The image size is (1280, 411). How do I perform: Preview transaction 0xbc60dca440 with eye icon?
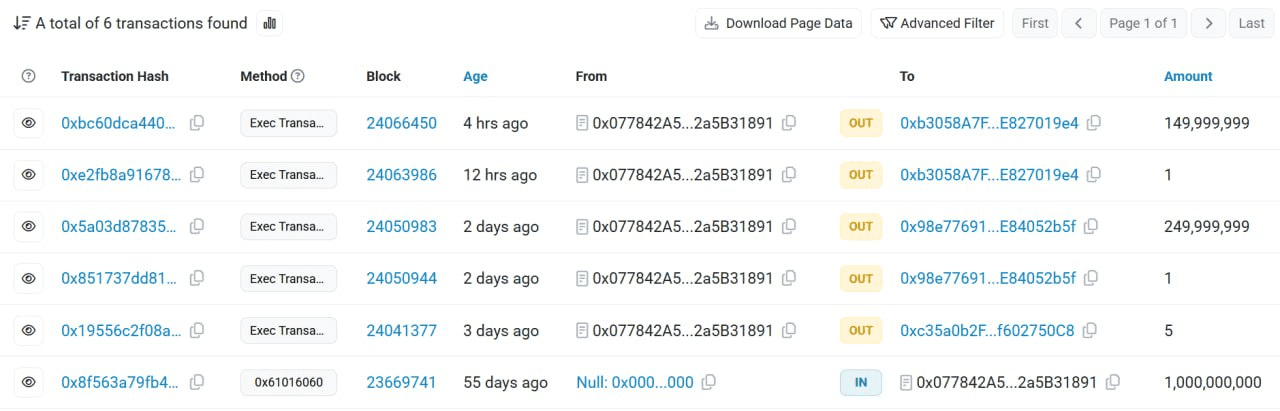click(29, 123)
